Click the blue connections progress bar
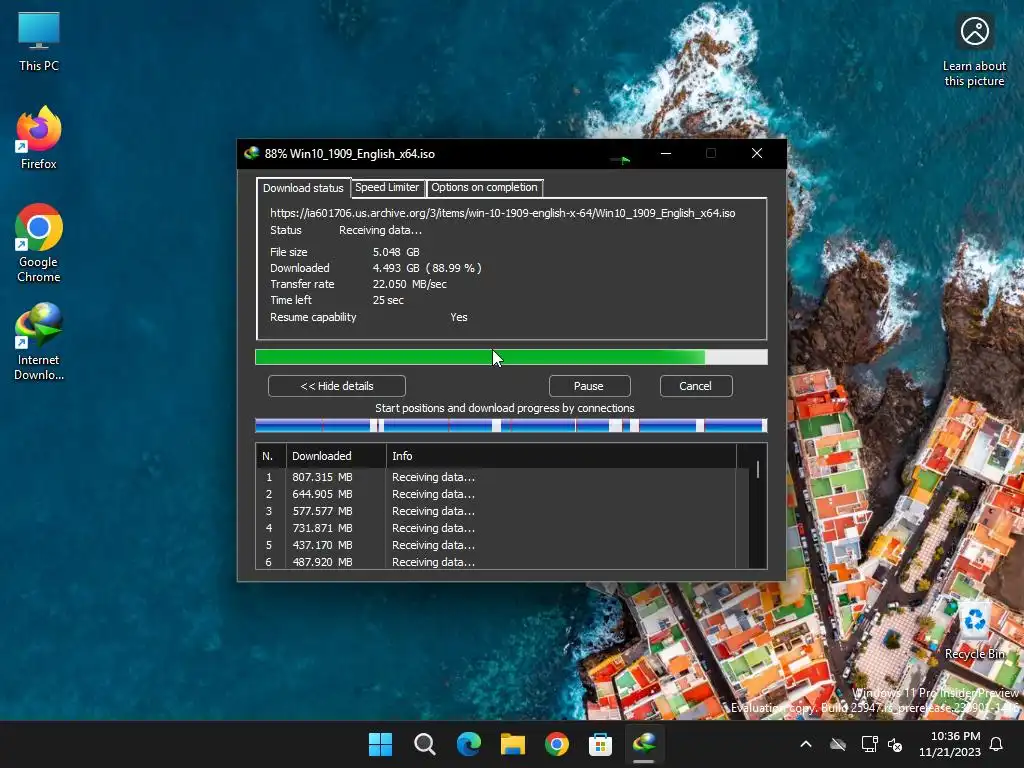 [511, 426]
